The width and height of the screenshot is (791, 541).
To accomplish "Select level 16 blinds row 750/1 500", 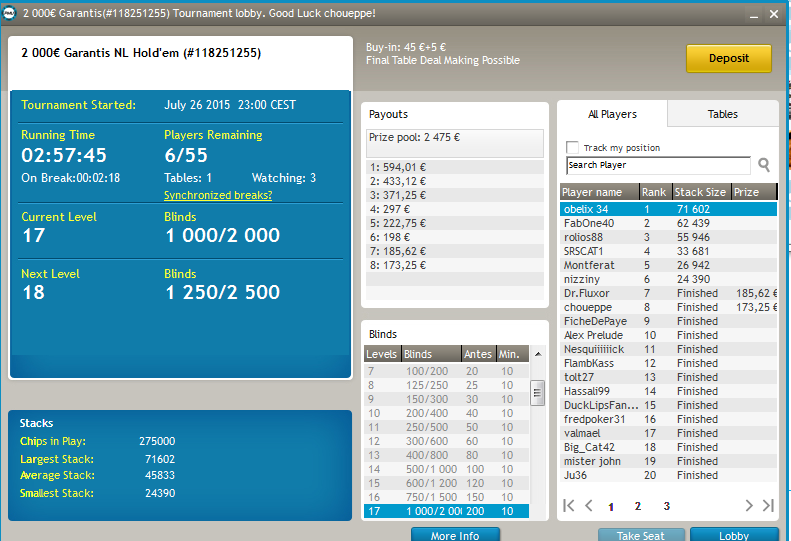I will pos(446,497).
